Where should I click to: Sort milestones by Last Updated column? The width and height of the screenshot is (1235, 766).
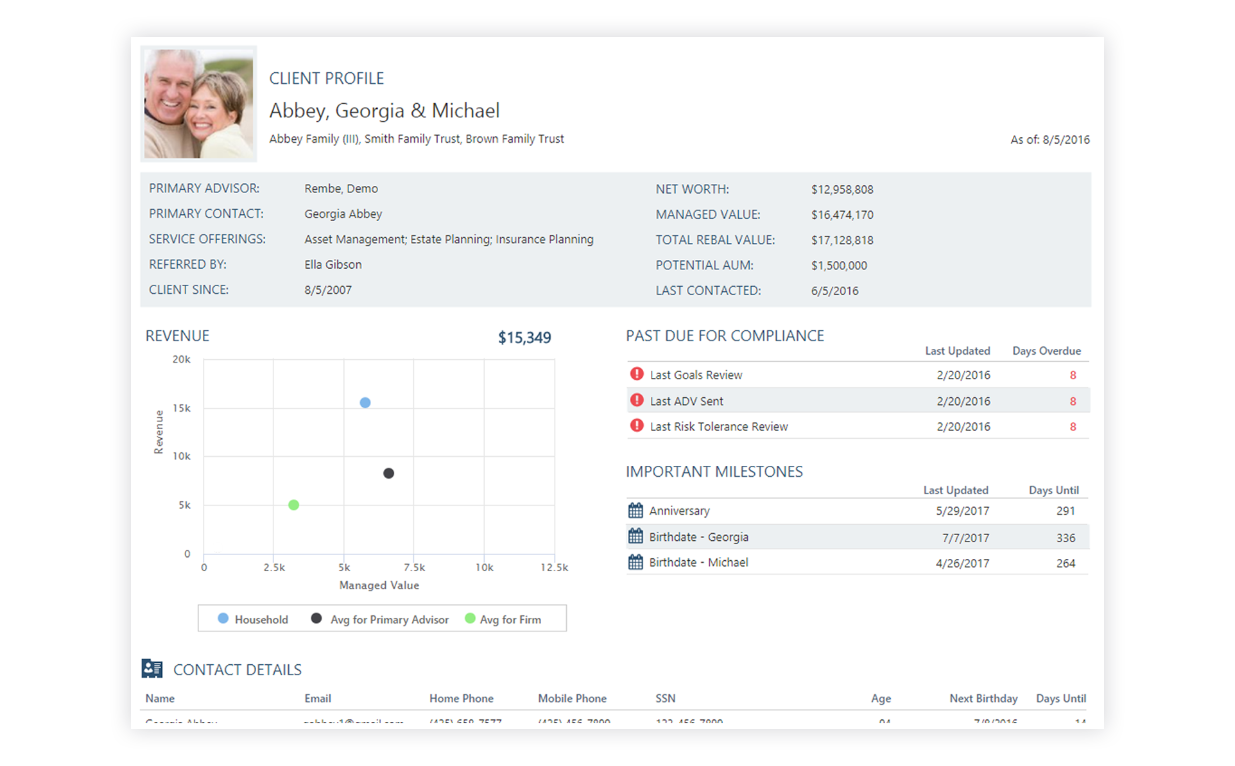click(957, 490)
